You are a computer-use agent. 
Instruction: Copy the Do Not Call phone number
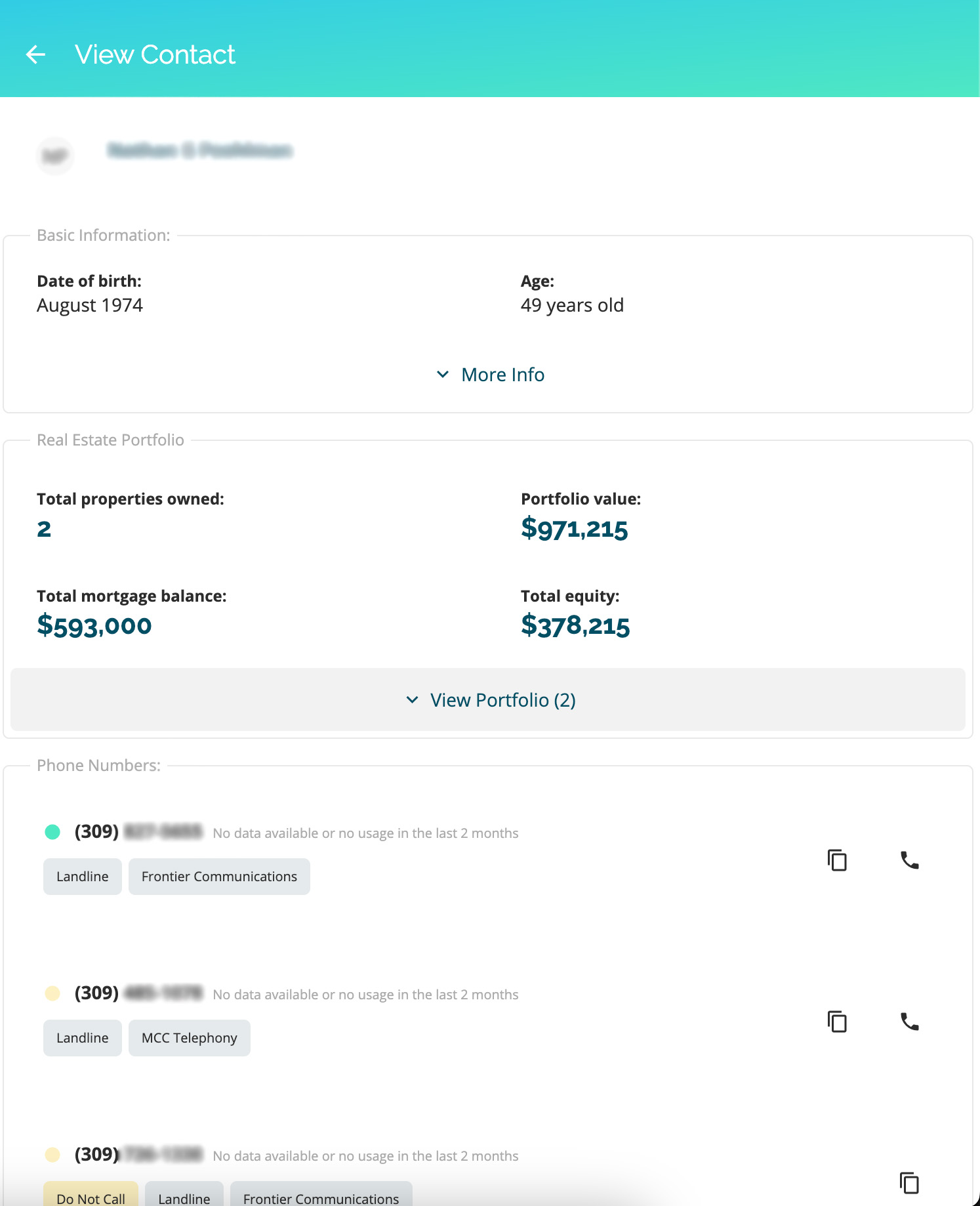[x=909, y=1182]
